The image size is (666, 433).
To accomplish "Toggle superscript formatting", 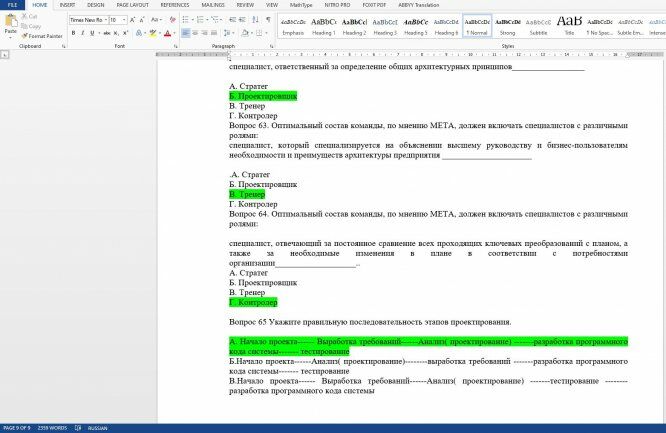I will click(x=125, y=33).
